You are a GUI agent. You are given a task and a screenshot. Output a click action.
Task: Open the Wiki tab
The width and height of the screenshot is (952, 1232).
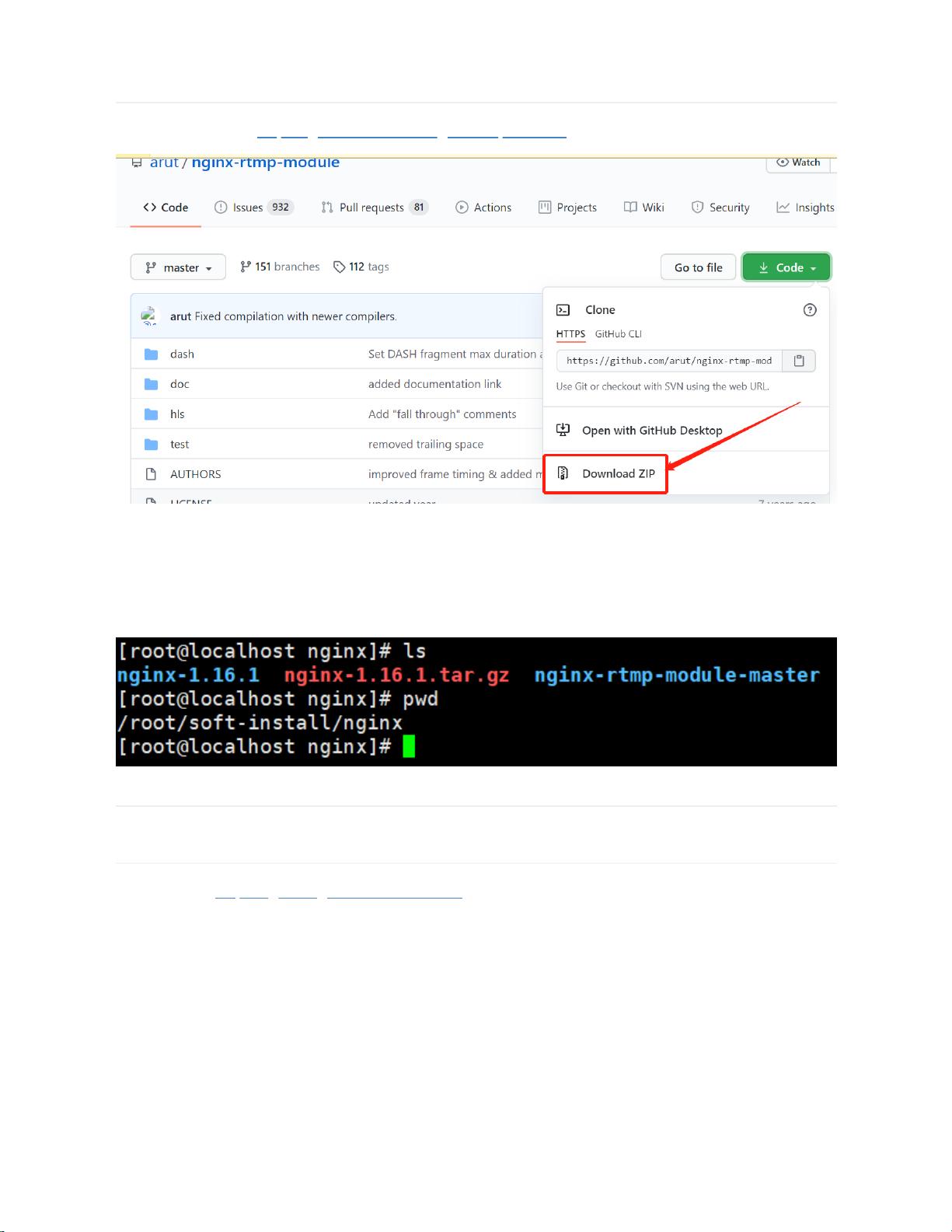click(644, 208)
